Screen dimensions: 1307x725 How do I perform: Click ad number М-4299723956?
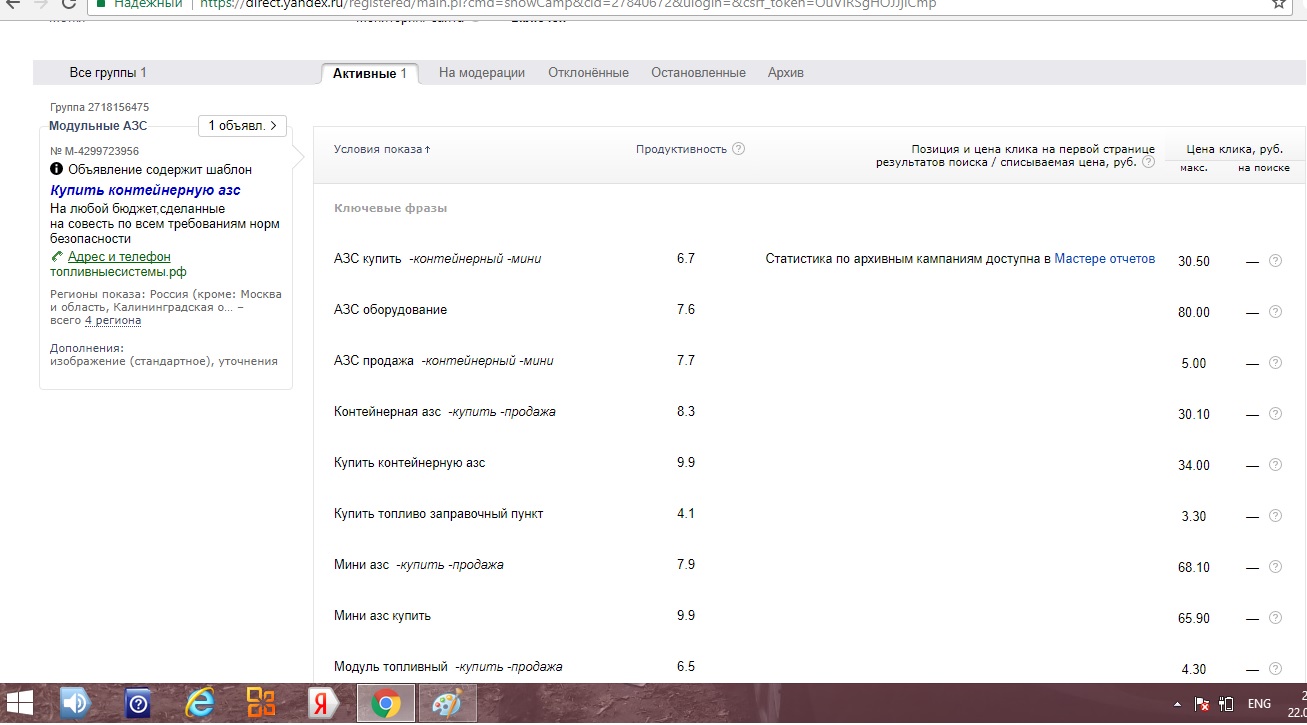(x=94, y=151)
